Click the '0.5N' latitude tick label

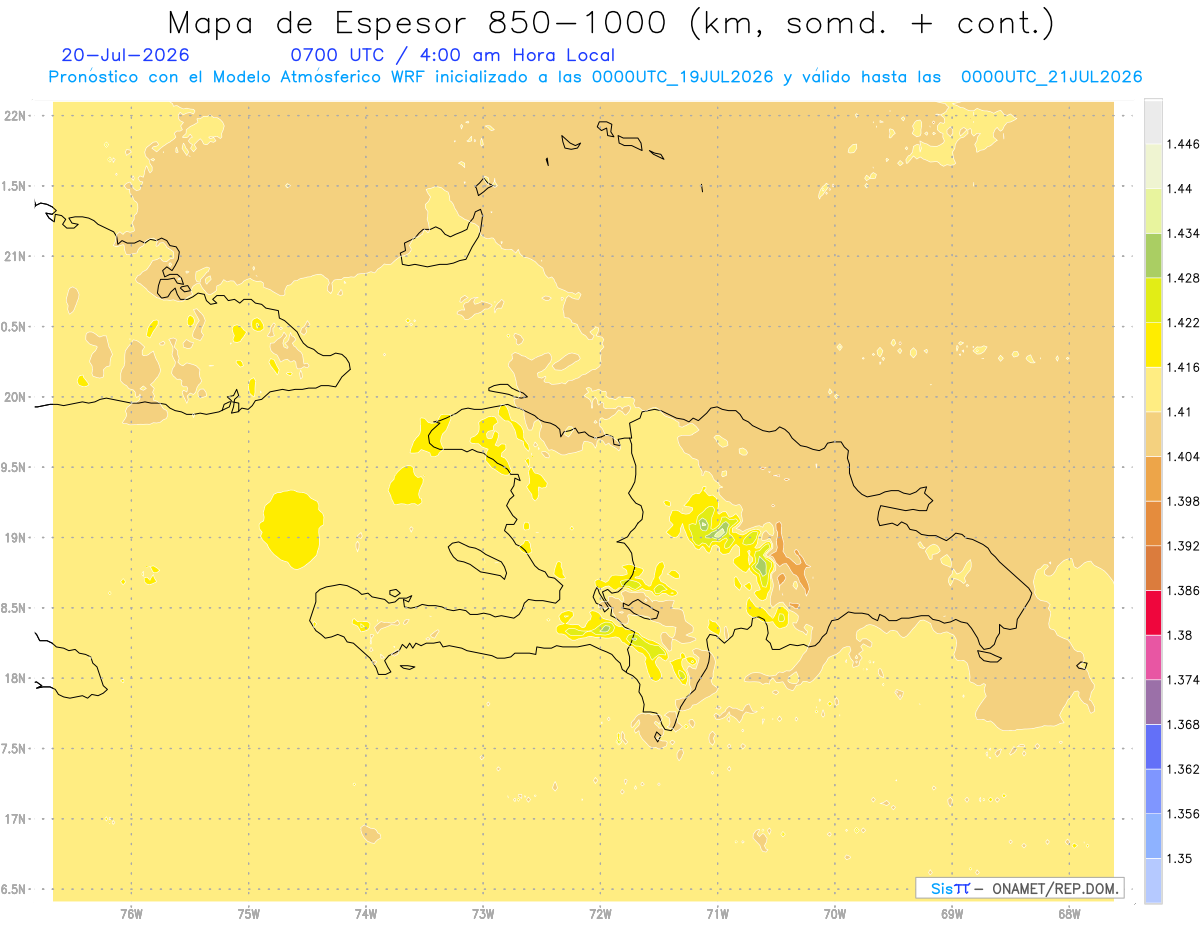point(15,327)
